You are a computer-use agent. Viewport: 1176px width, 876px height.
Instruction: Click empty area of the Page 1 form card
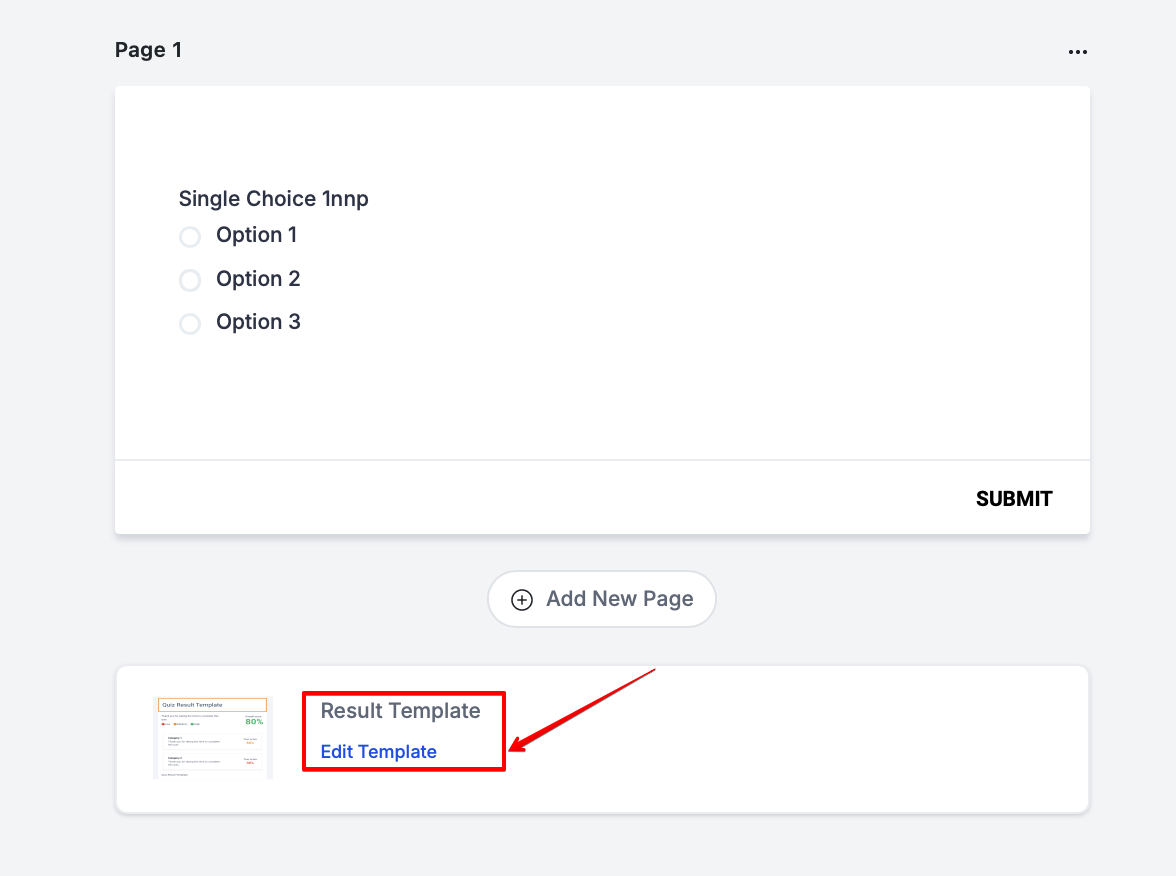[700, 300]
